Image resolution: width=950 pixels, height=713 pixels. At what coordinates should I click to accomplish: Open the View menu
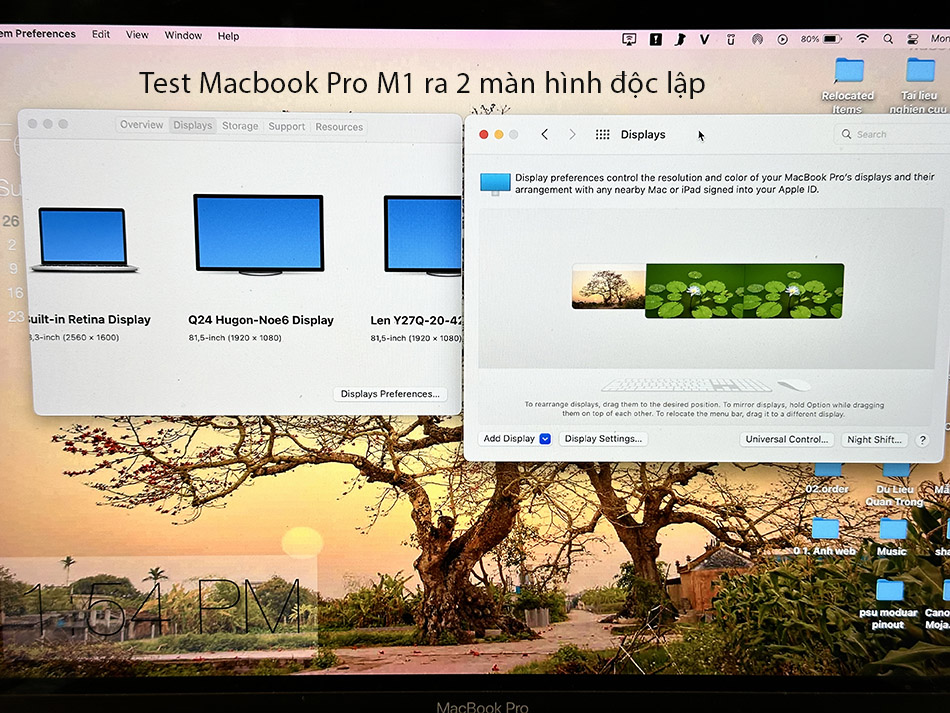pyautogui.click(x=137, y=35)
